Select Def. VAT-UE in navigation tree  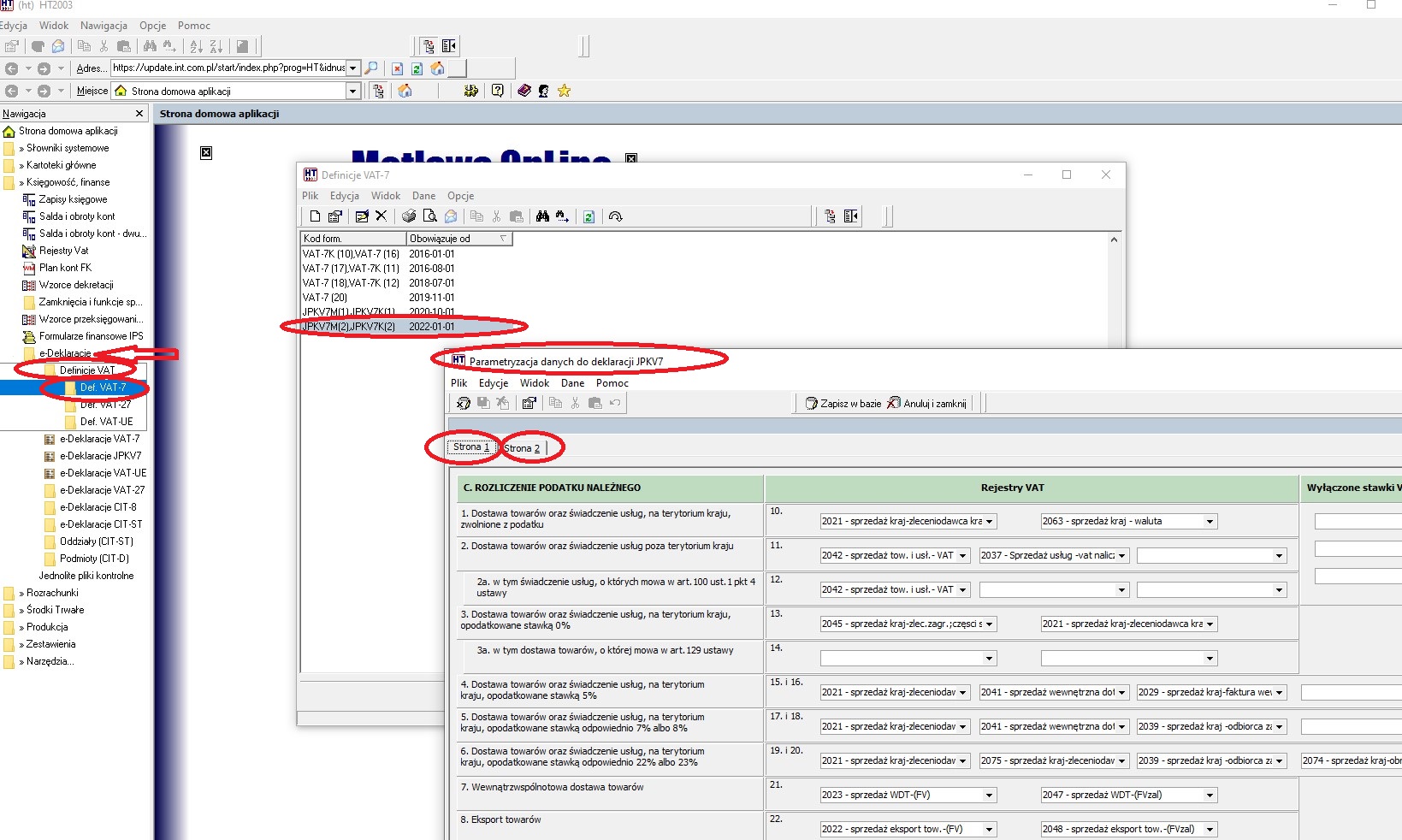click(106, 422)
